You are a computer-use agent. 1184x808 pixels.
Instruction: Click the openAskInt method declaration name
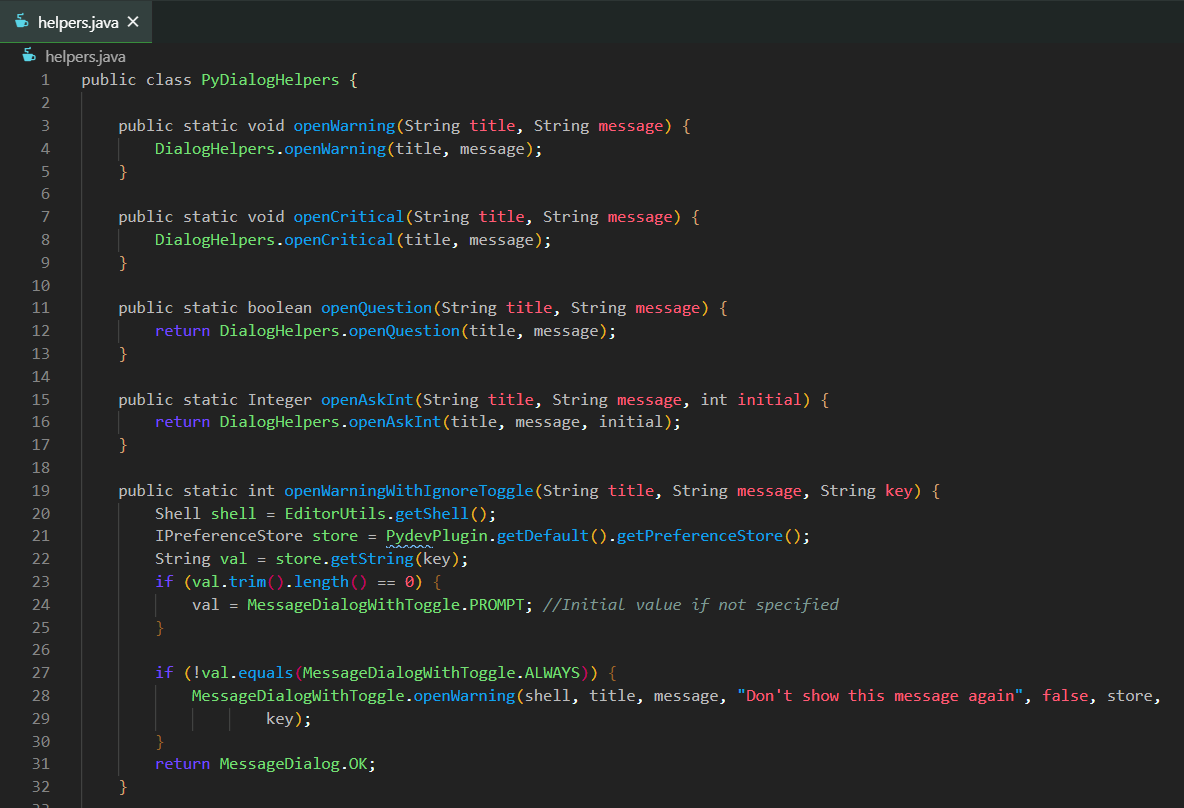(x=368, y=399)
